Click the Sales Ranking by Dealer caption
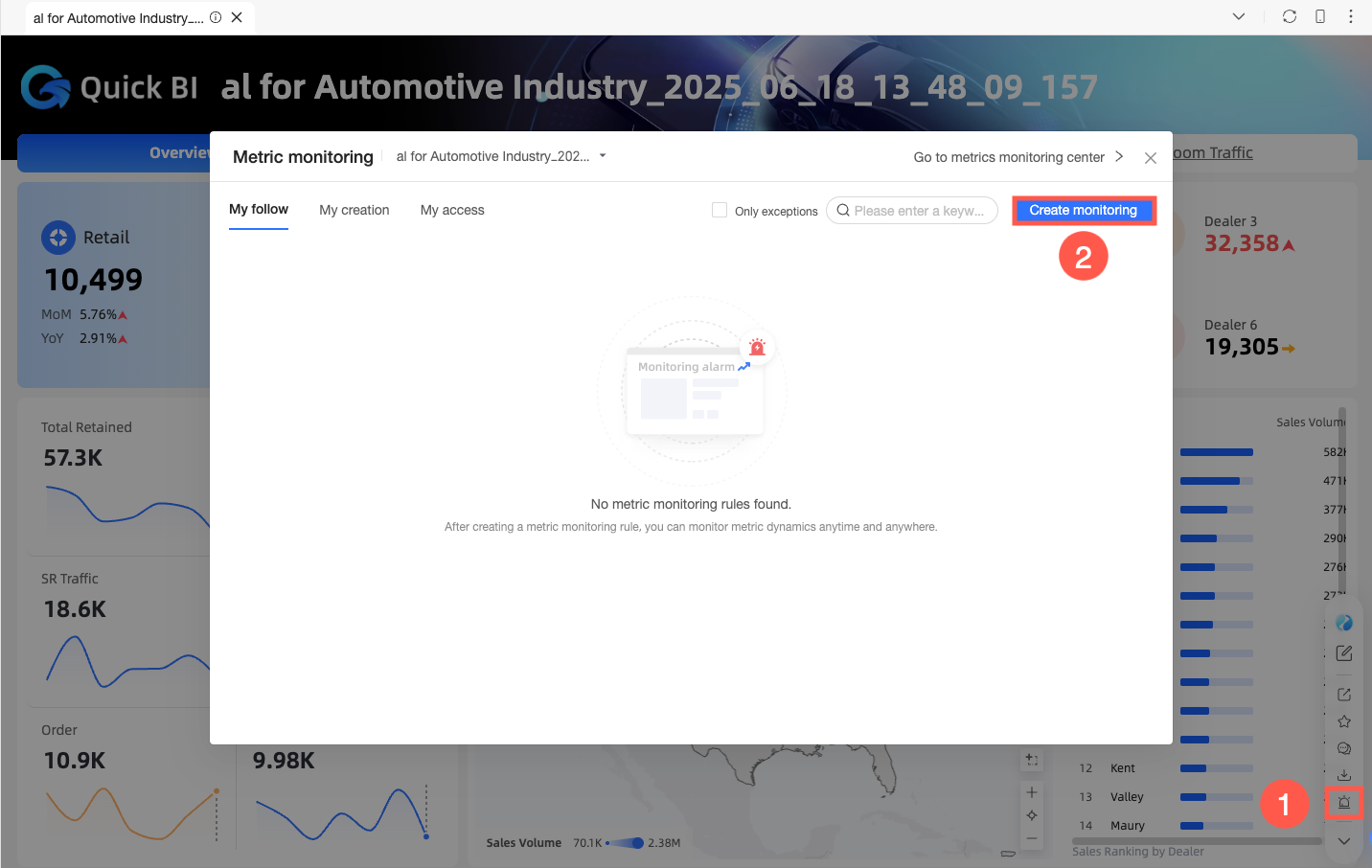Image resolution: width=1372 pixels, height=868 pixels. [1138, 852]
